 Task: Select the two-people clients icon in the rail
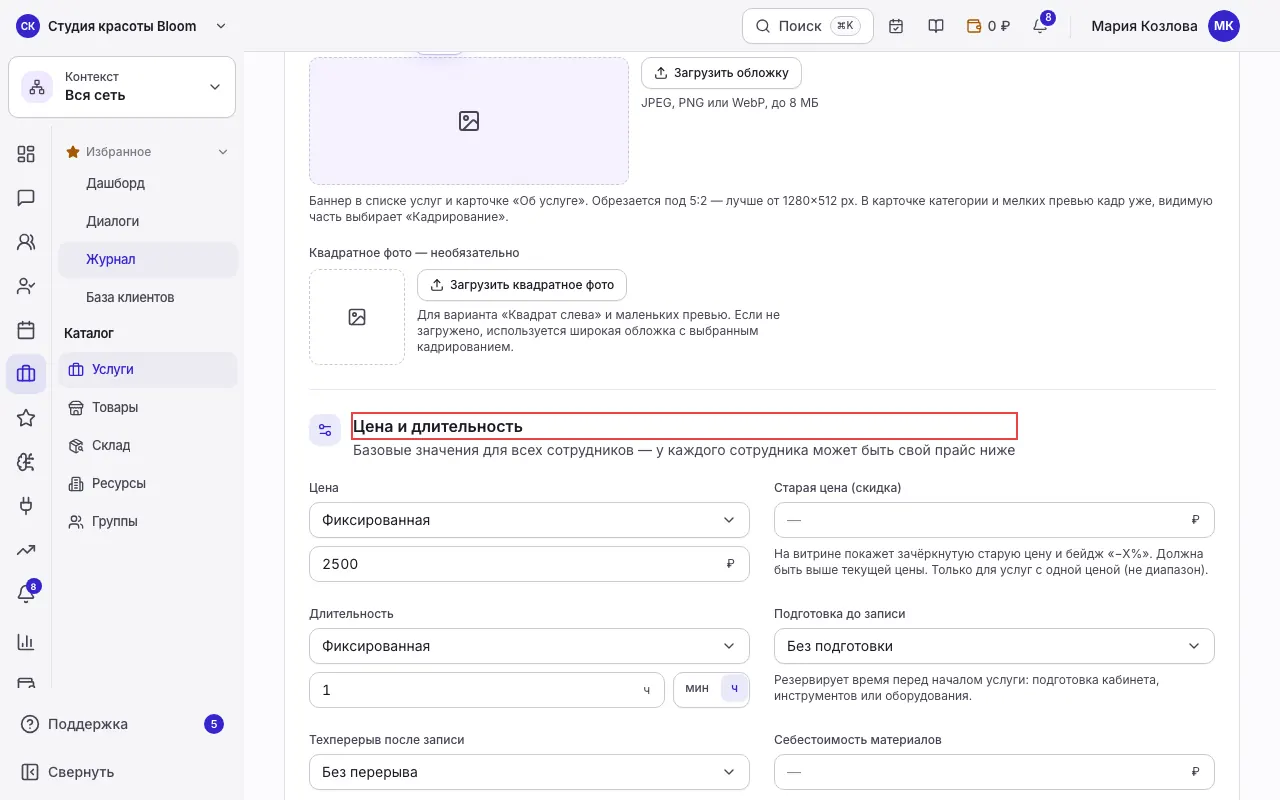(x=26, y=242)
